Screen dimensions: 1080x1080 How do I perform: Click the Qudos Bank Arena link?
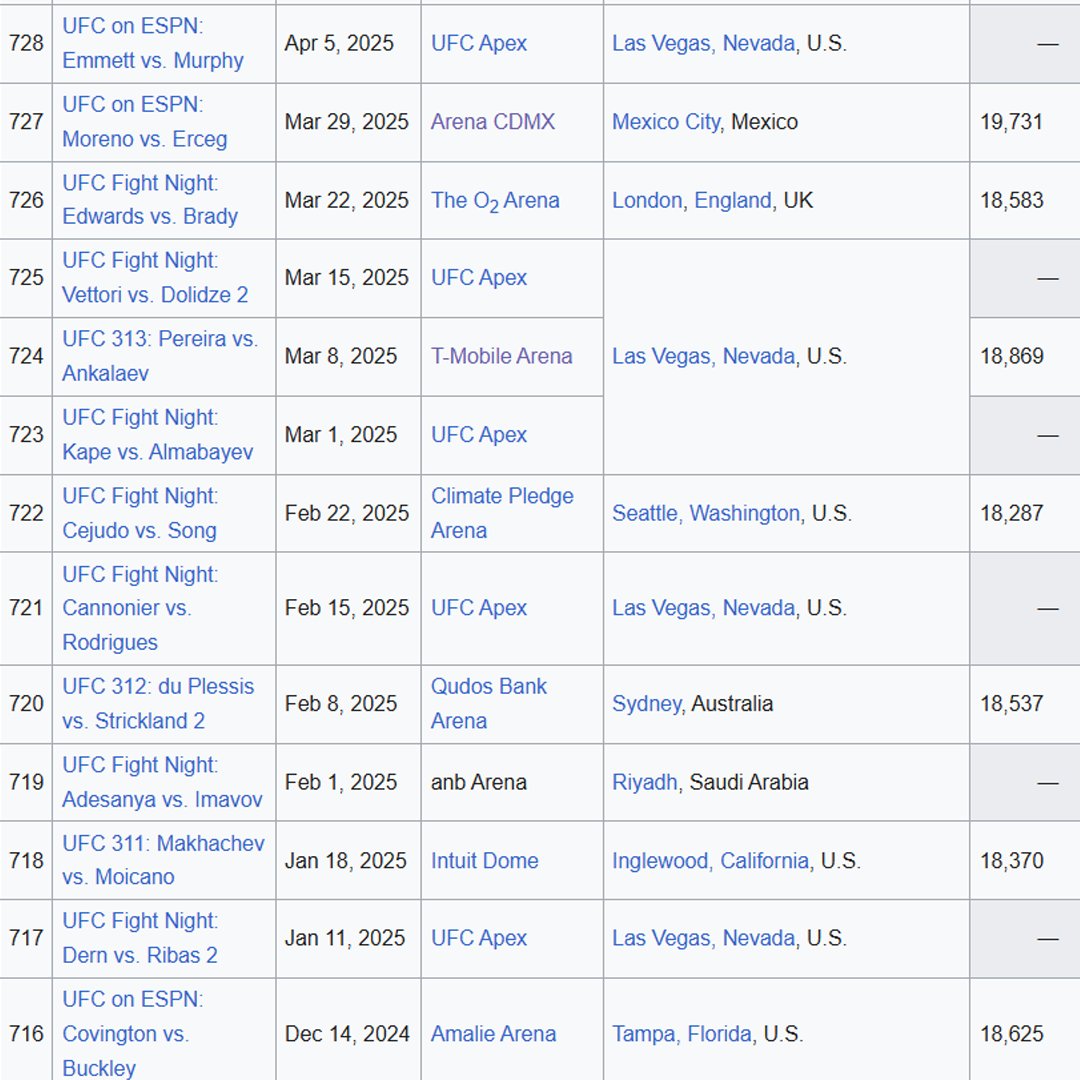[x=489, y=703]
